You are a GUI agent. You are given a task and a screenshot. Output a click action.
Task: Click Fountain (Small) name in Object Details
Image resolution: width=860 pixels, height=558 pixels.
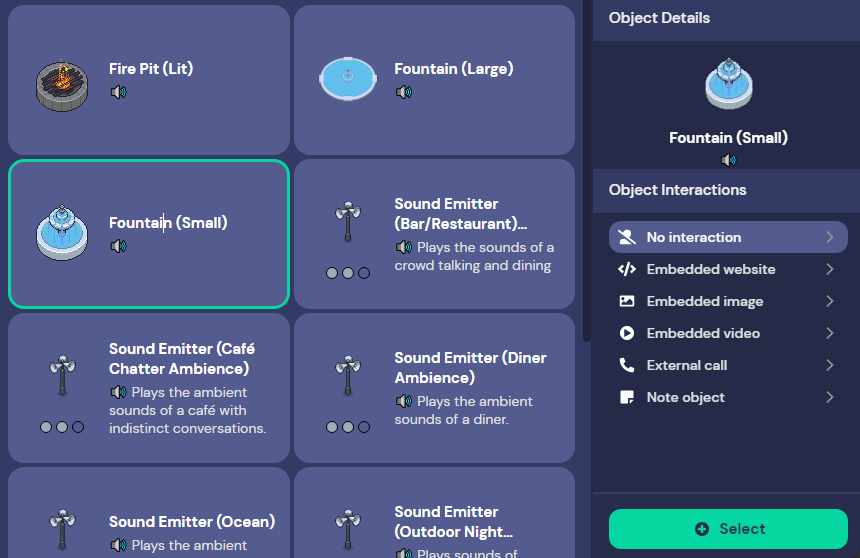click(728, 138)
